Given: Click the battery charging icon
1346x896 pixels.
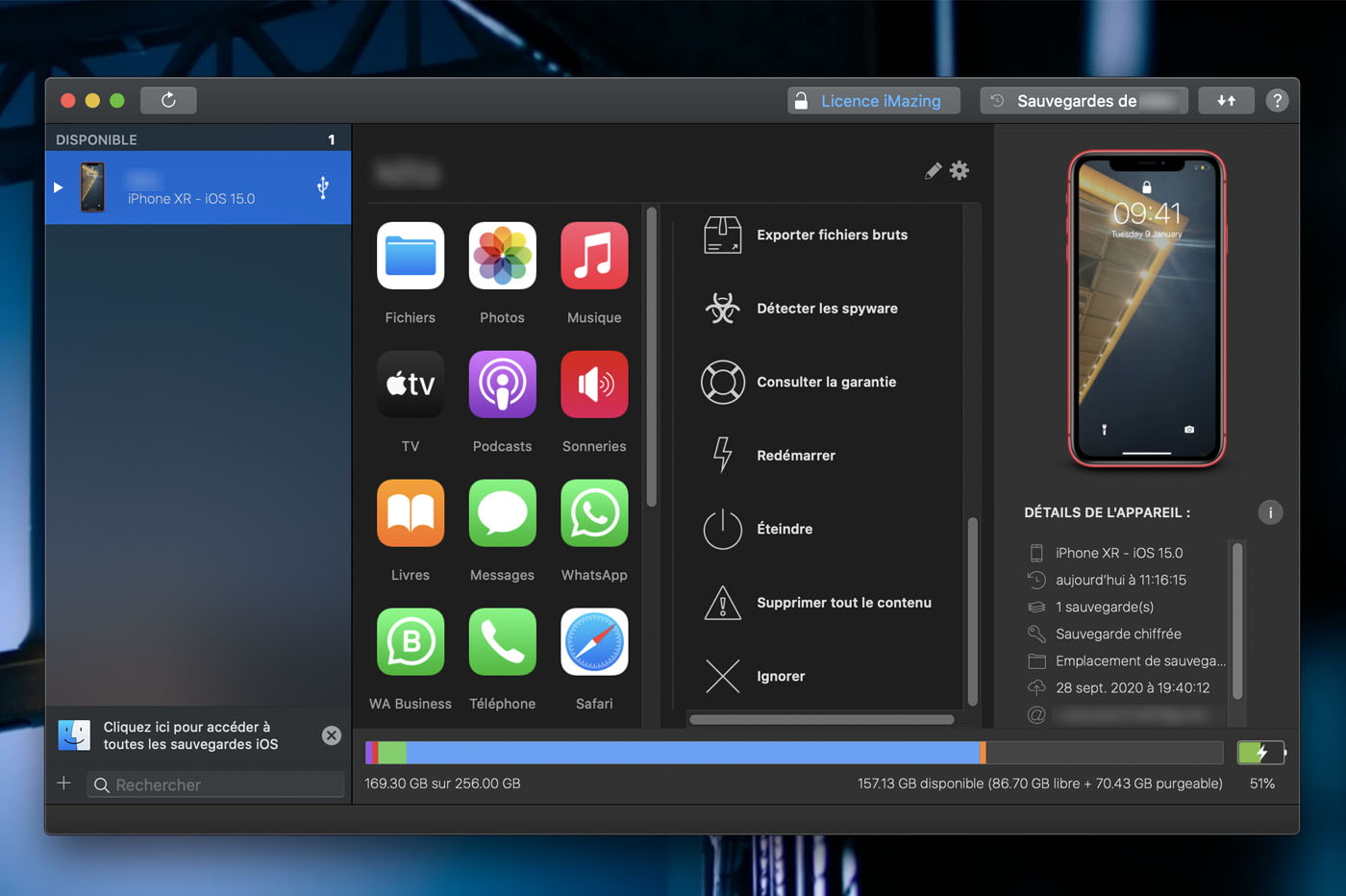Looking at the screenshot, I should tap(1260, 752).
